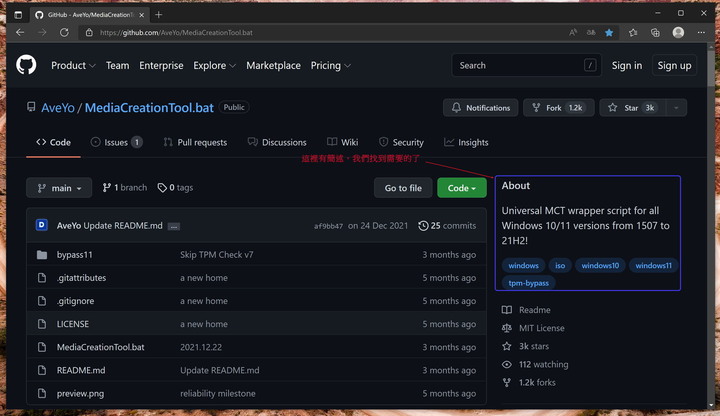Click the translate icon in address bar
This screenshot has height=416, width=720.
591,33
